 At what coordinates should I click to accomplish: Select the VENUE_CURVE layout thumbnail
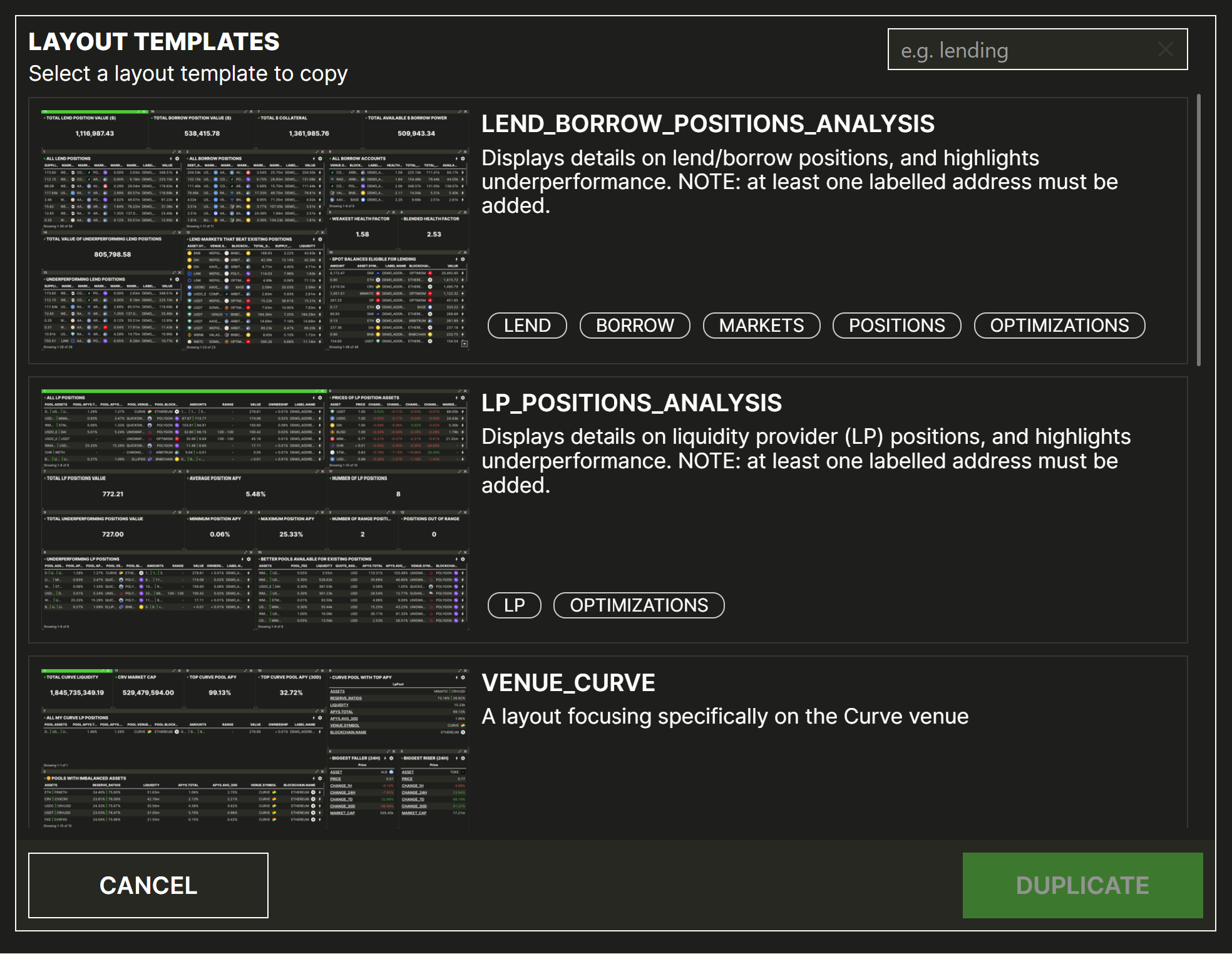pyautogui.click(x=255, y=748)
